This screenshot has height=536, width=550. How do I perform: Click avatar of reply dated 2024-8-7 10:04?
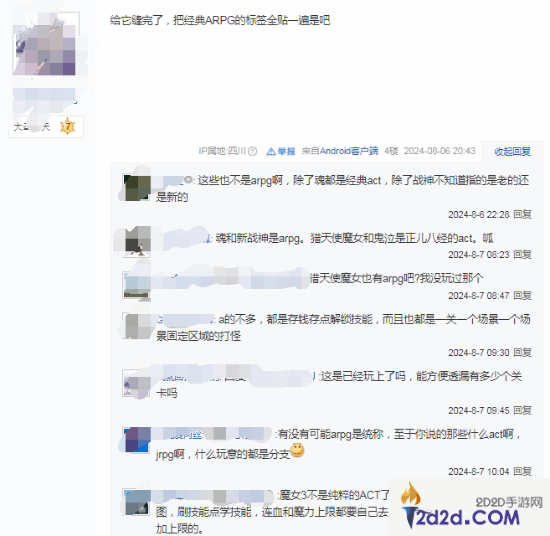[137, 440]
